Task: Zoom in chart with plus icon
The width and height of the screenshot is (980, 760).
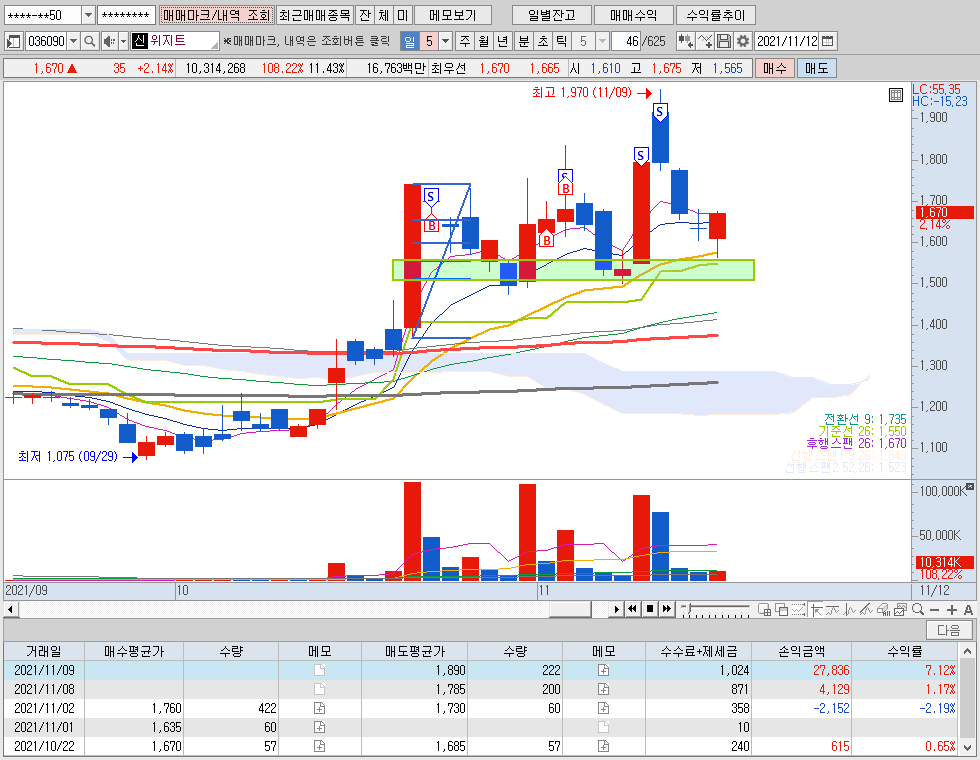Action: (952, 609)
